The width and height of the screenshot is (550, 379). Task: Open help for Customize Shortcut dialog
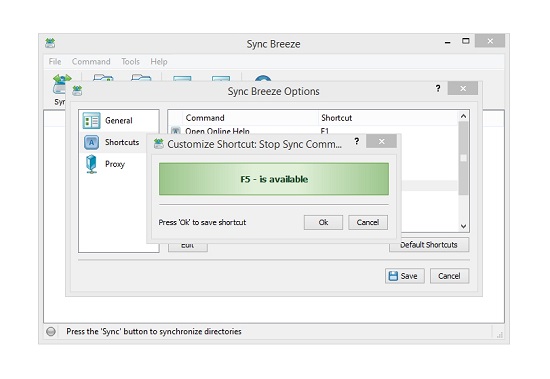356,141
